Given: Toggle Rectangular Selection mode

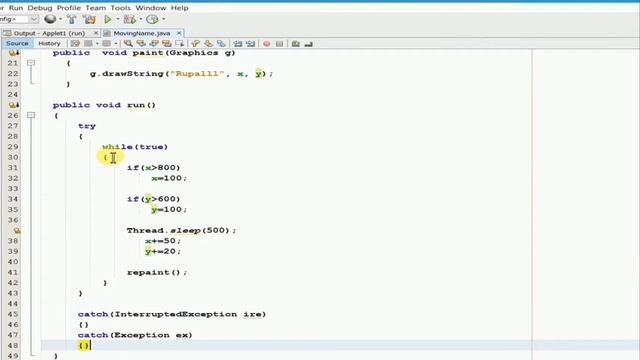Looking at the screenshot, I should (x=180, y=43).
